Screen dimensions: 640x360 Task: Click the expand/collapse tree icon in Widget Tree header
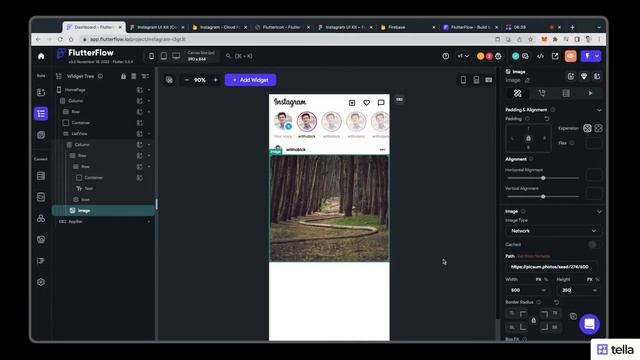(145, 76)
